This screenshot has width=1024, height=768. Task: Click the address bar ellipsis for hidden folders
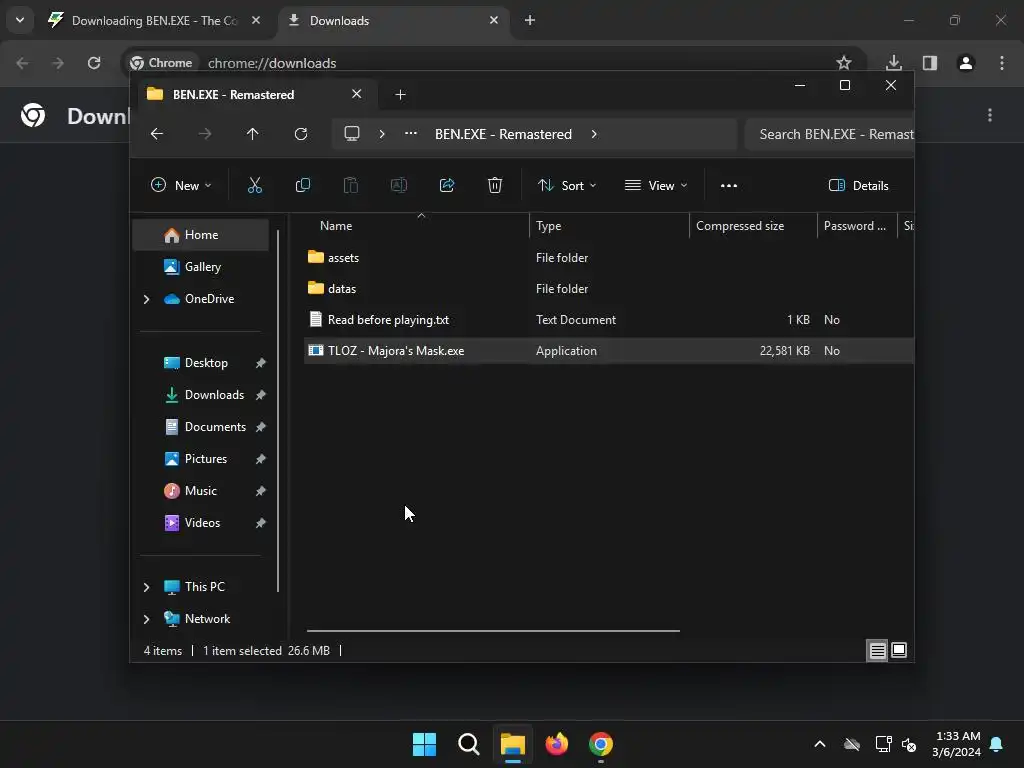coord(410,133)
